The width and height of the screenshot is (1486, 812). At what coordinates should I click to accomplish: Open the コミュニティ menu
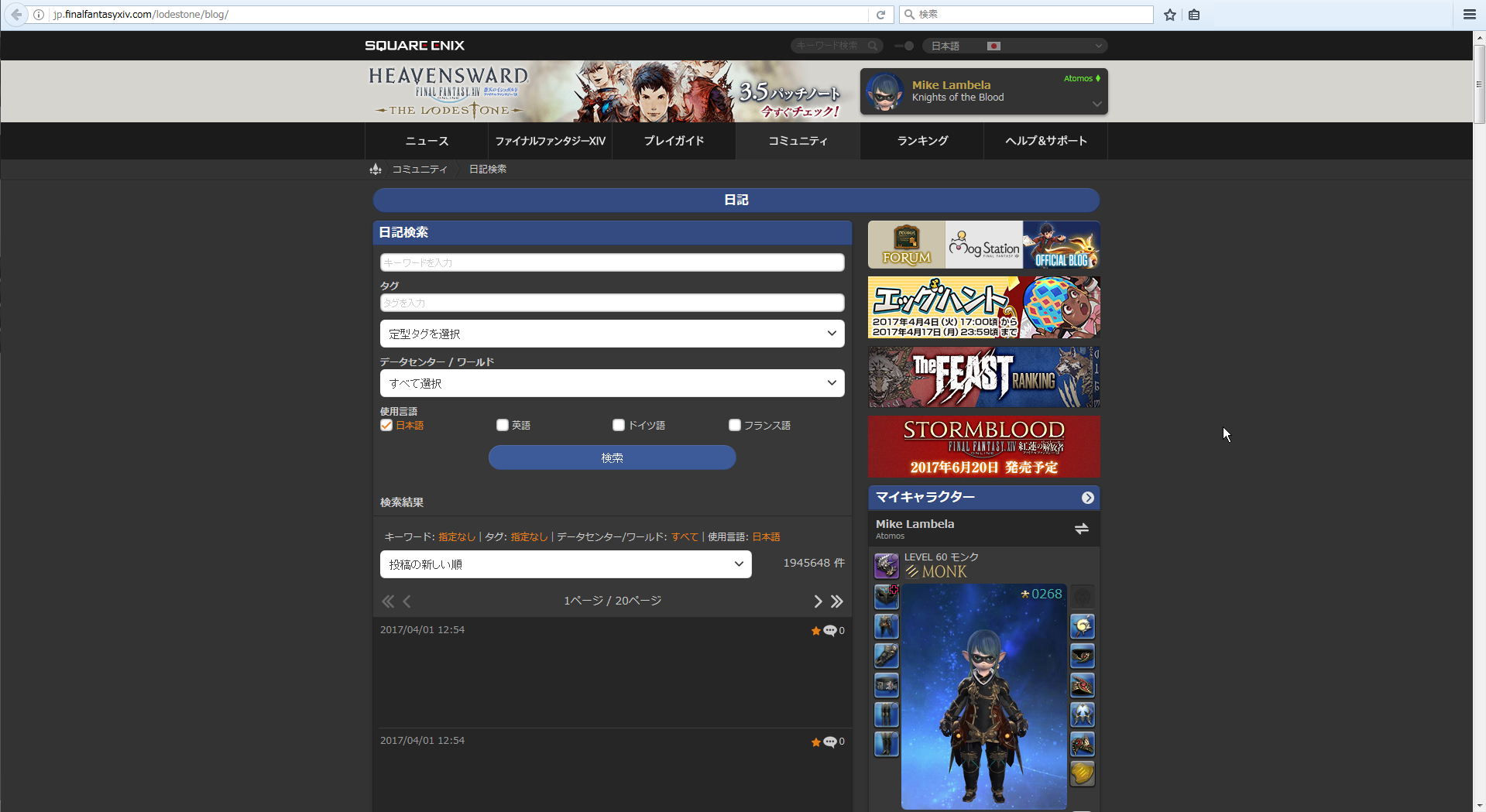pyautogui.click(x=798, y=141)
